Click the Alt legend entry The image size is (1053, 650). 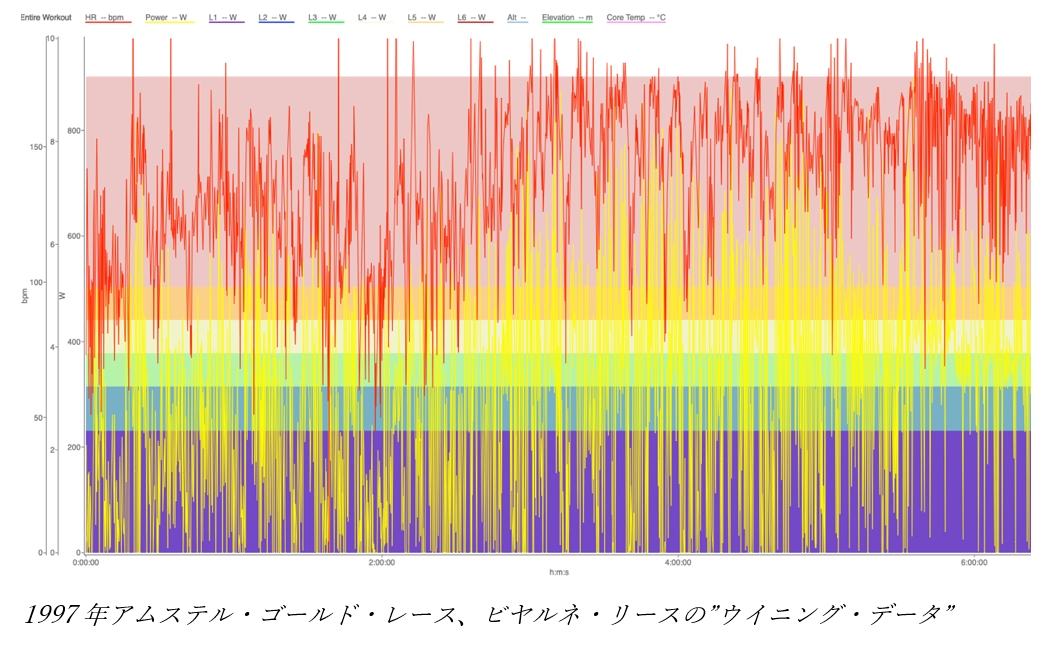pyautogui.click(x=518, y=18)
